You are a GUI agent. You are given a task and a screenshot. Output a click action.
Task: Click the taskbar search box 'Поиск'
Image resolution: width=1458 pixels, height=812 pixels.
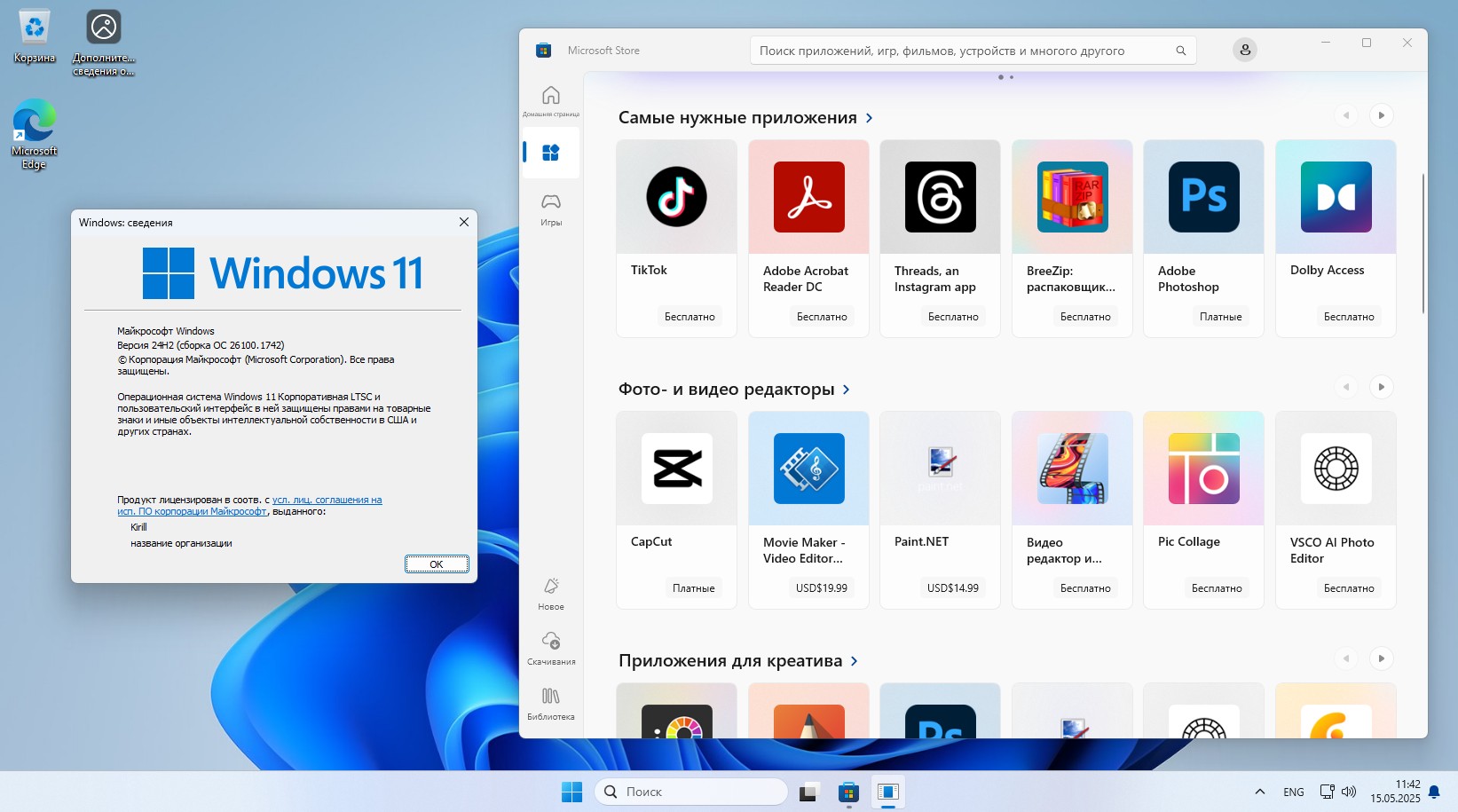point(691,792)
